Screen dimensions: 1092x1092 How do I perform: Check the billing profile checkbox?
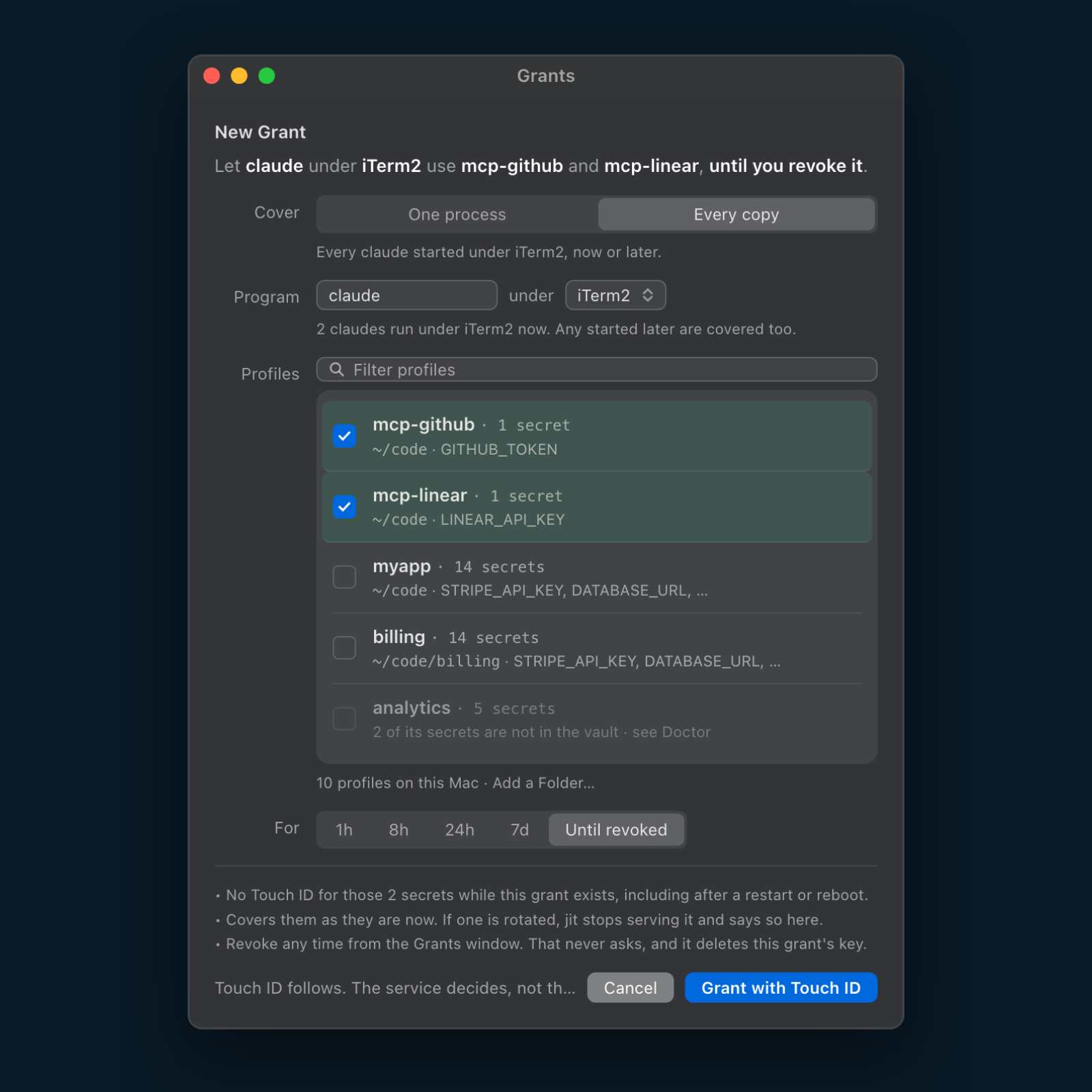click(344, 648)
